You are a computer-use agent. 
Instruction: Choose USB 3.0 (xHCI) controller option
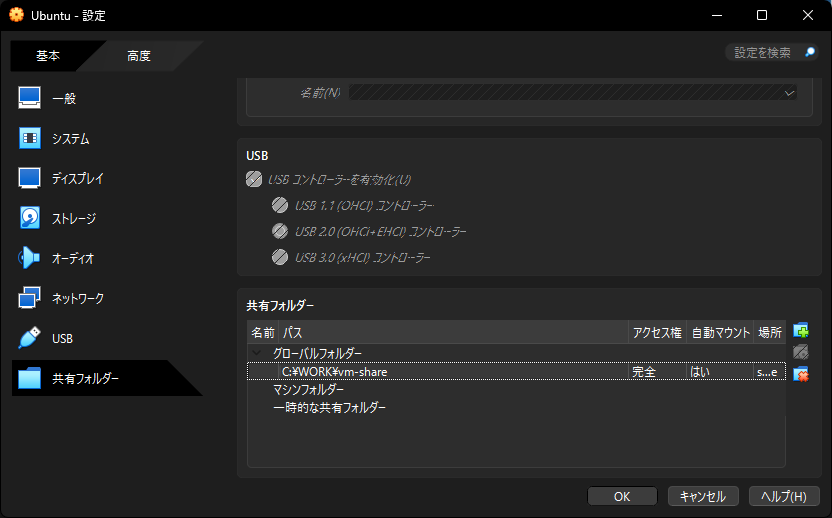(280, 258)
